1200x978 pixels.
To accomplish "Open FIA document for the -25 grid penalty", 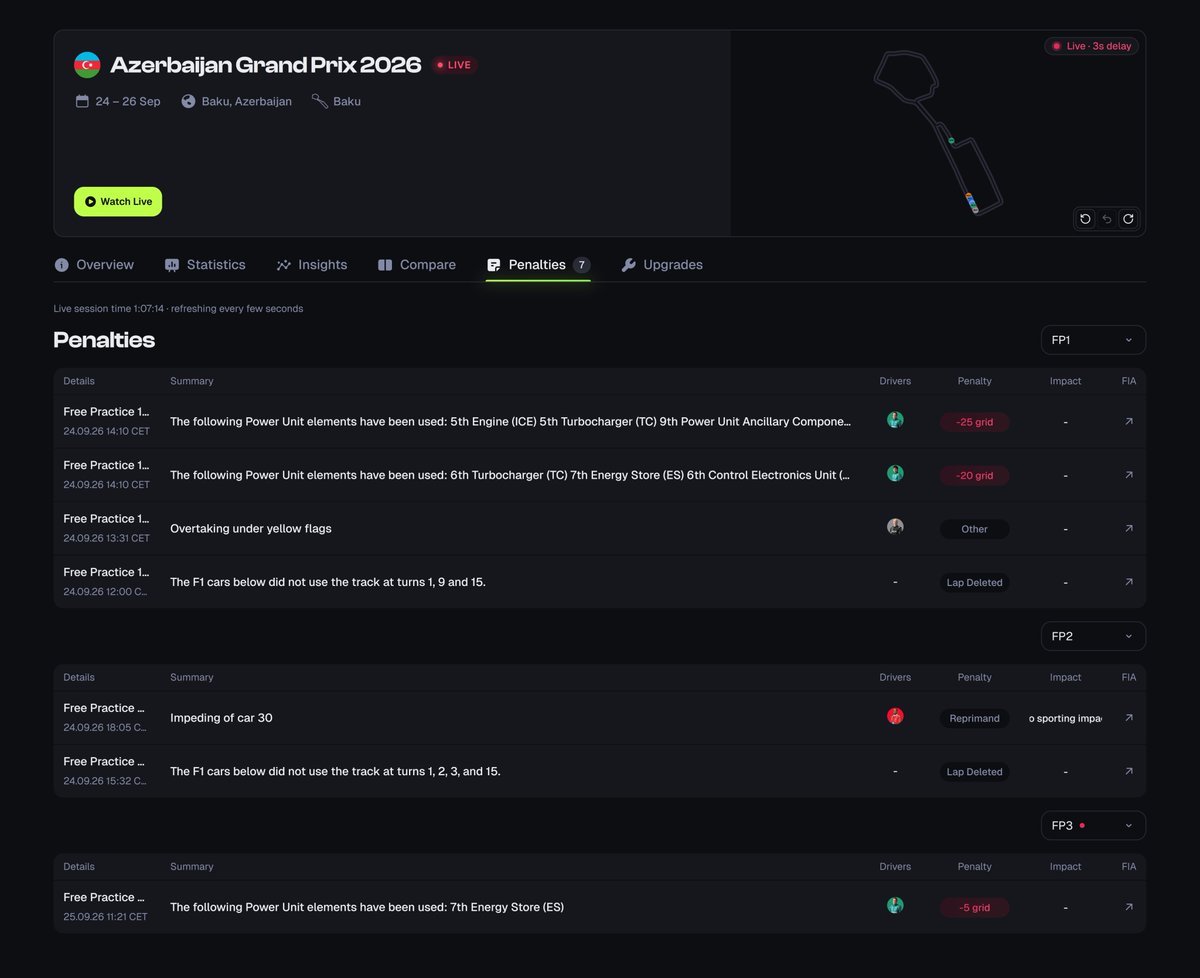I will click(1129, 422).
